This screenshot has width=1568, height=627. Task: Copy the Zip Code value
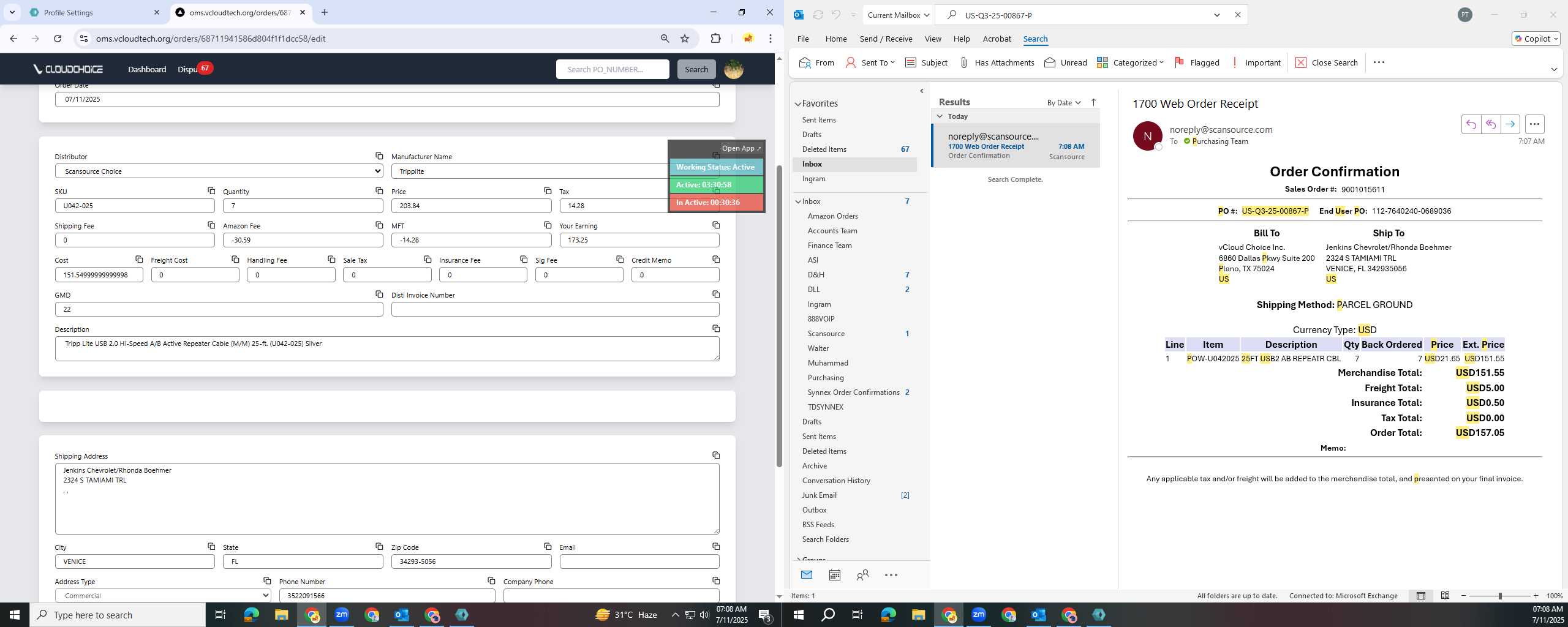(x=548, y=546)
